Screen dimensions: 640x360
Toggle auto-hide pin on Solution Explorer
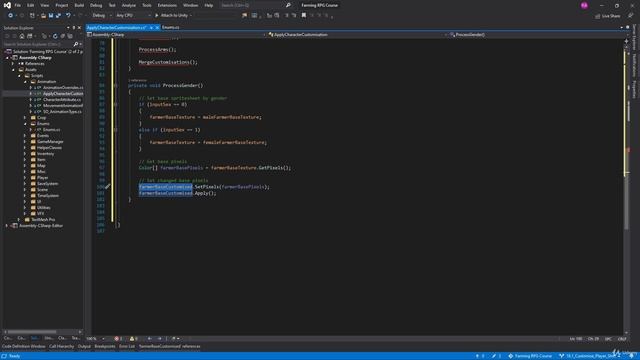pyautogui.click(x=74, y=28)
